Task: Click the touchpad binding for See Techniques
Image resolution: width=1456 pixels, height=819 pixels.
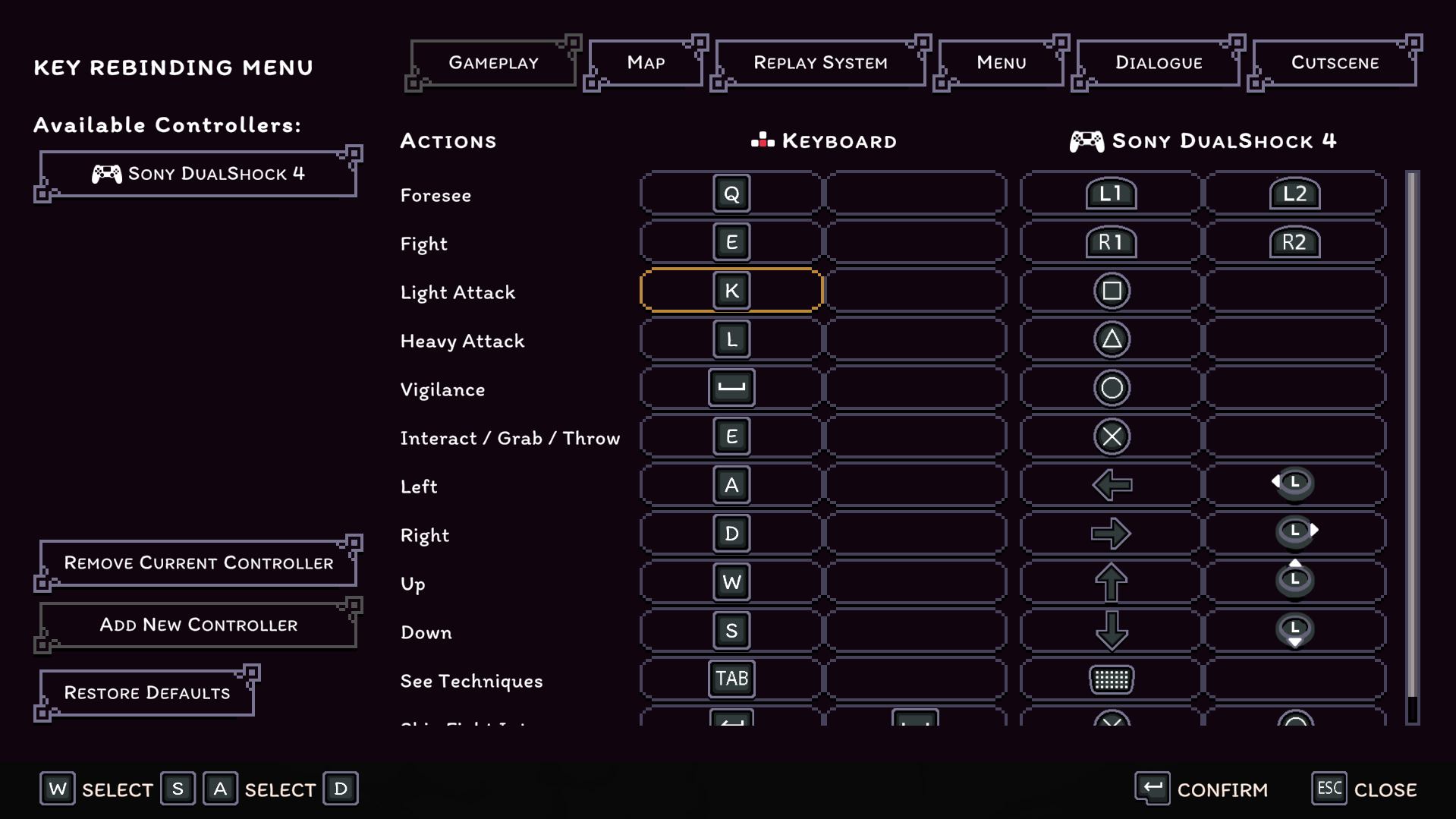Action: coord(1111,680)
